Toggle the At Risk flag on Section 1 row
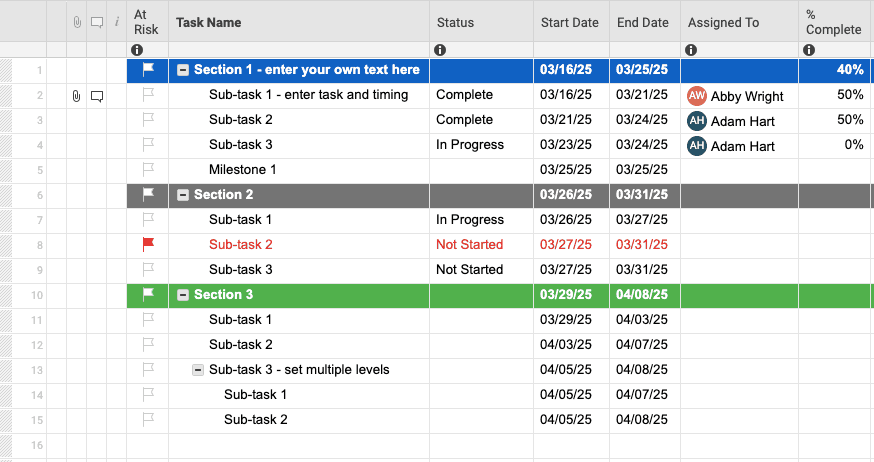Screen dimensions: 874x462 tap(148, 70)
